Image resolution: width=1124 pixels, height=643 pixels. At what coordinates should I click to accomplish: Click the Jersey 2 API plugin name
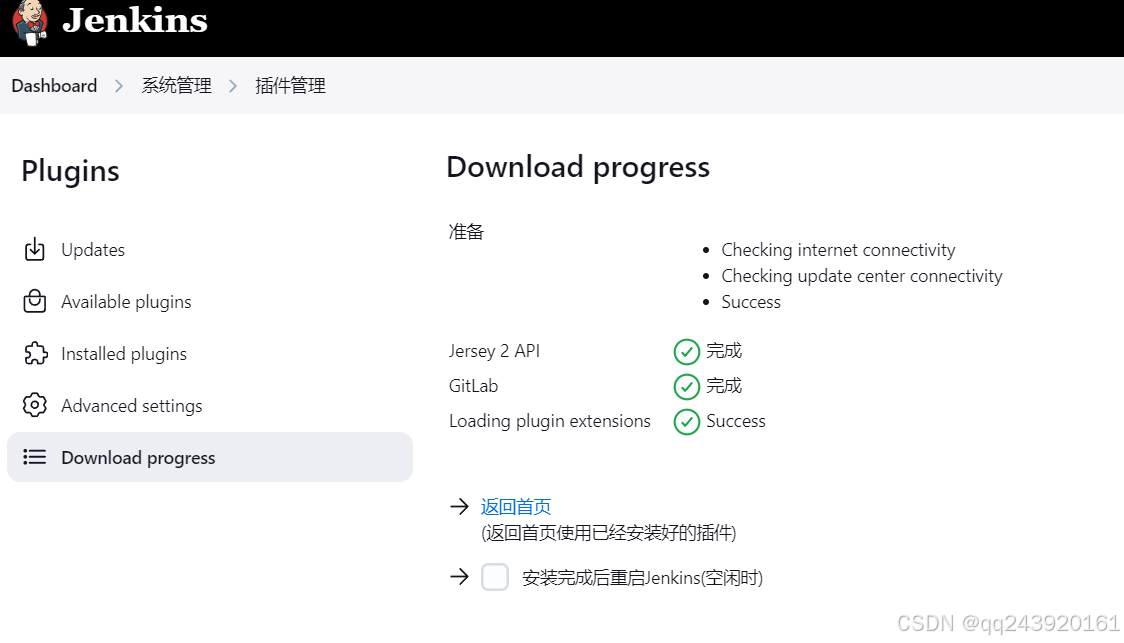[x=494, y=351]
